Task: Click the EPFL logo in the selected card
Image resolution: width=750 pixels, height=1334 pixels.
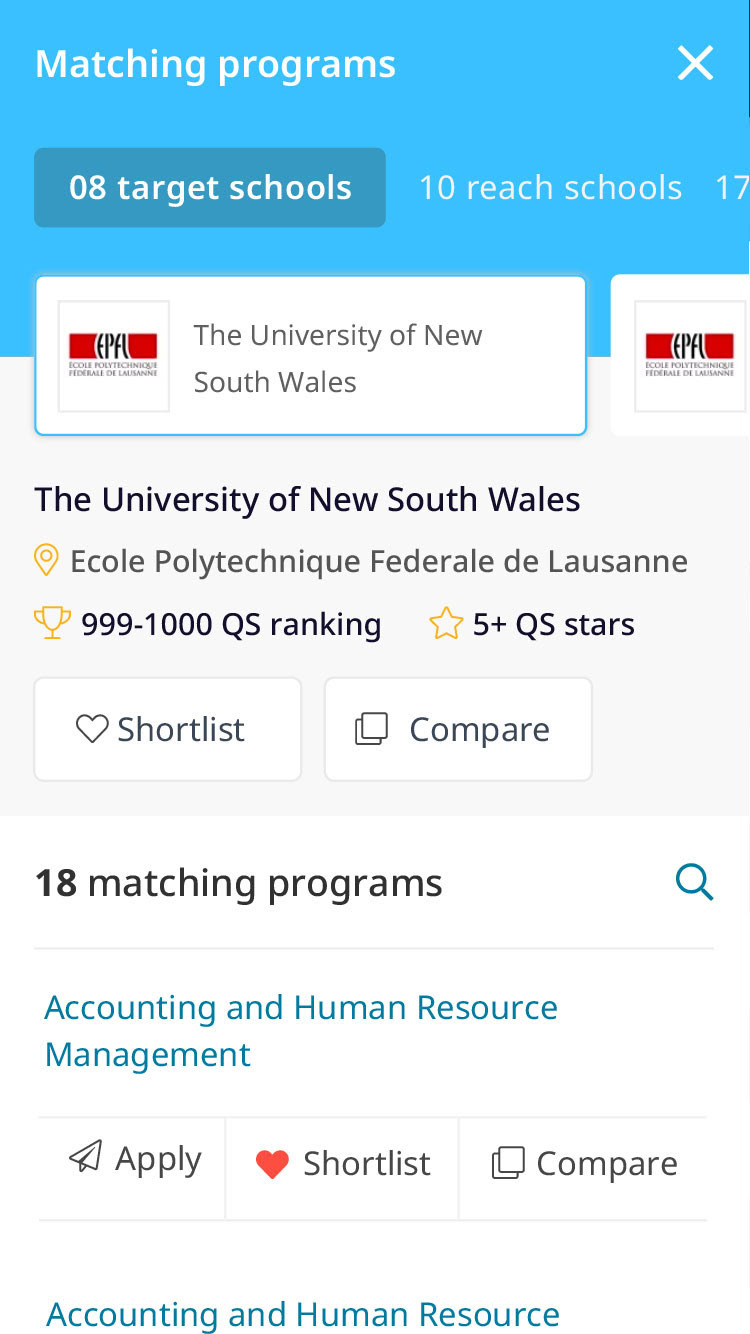Action: coord(113,357)
